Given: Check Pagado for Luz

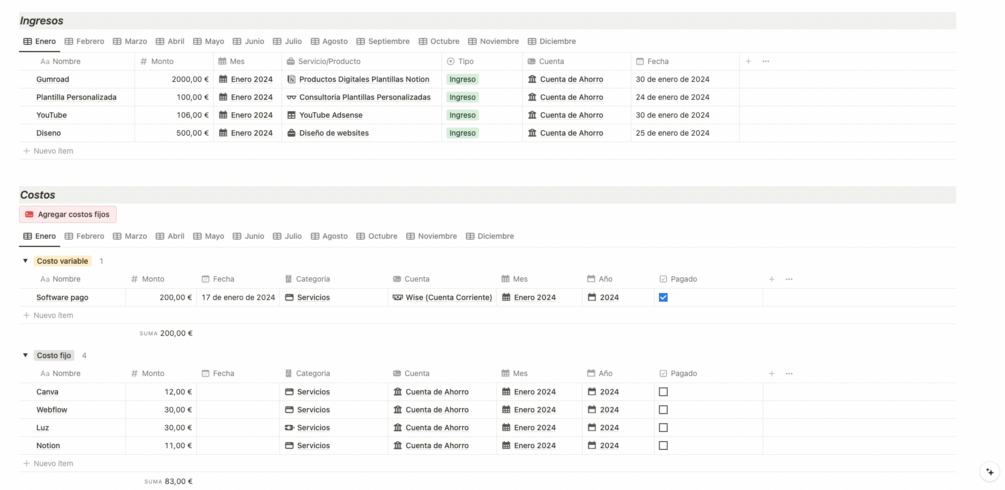Looking at the screenshot, I should coord(663,428).
